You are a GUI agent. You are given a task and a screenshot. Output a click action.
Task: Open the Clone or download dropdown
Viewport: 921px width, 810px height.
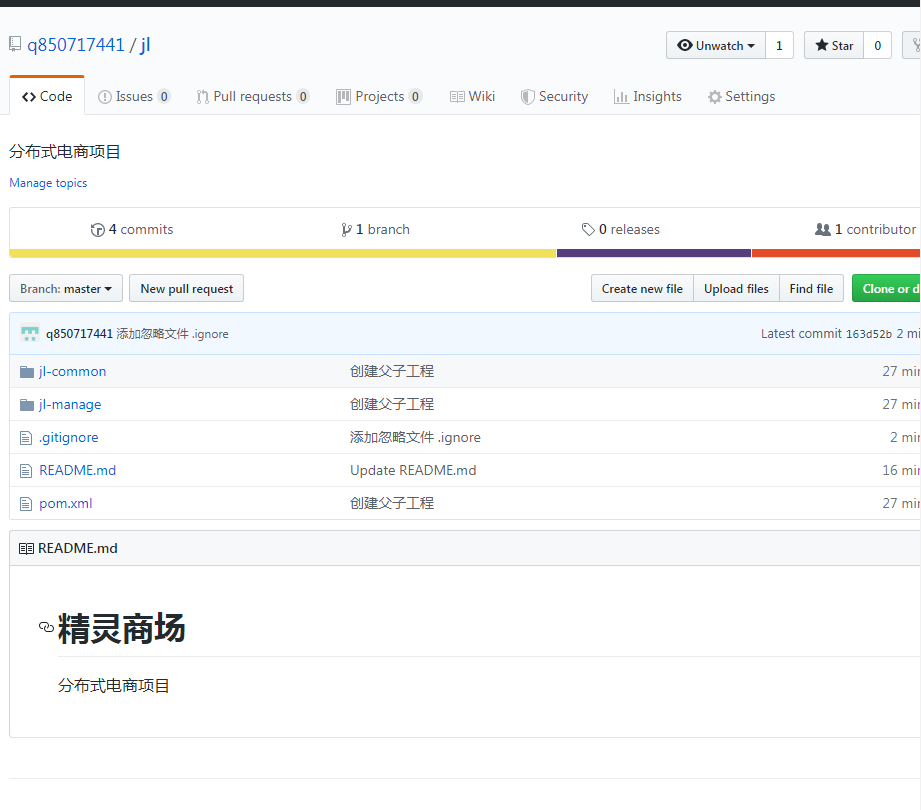[886, 288]
